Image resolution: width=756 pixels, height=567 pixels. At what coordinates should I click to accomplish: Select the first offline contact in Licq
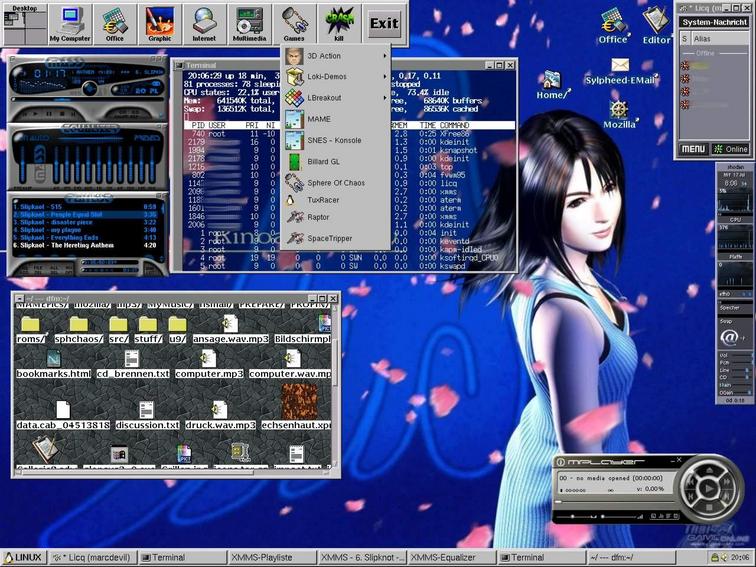pos(714,66)
